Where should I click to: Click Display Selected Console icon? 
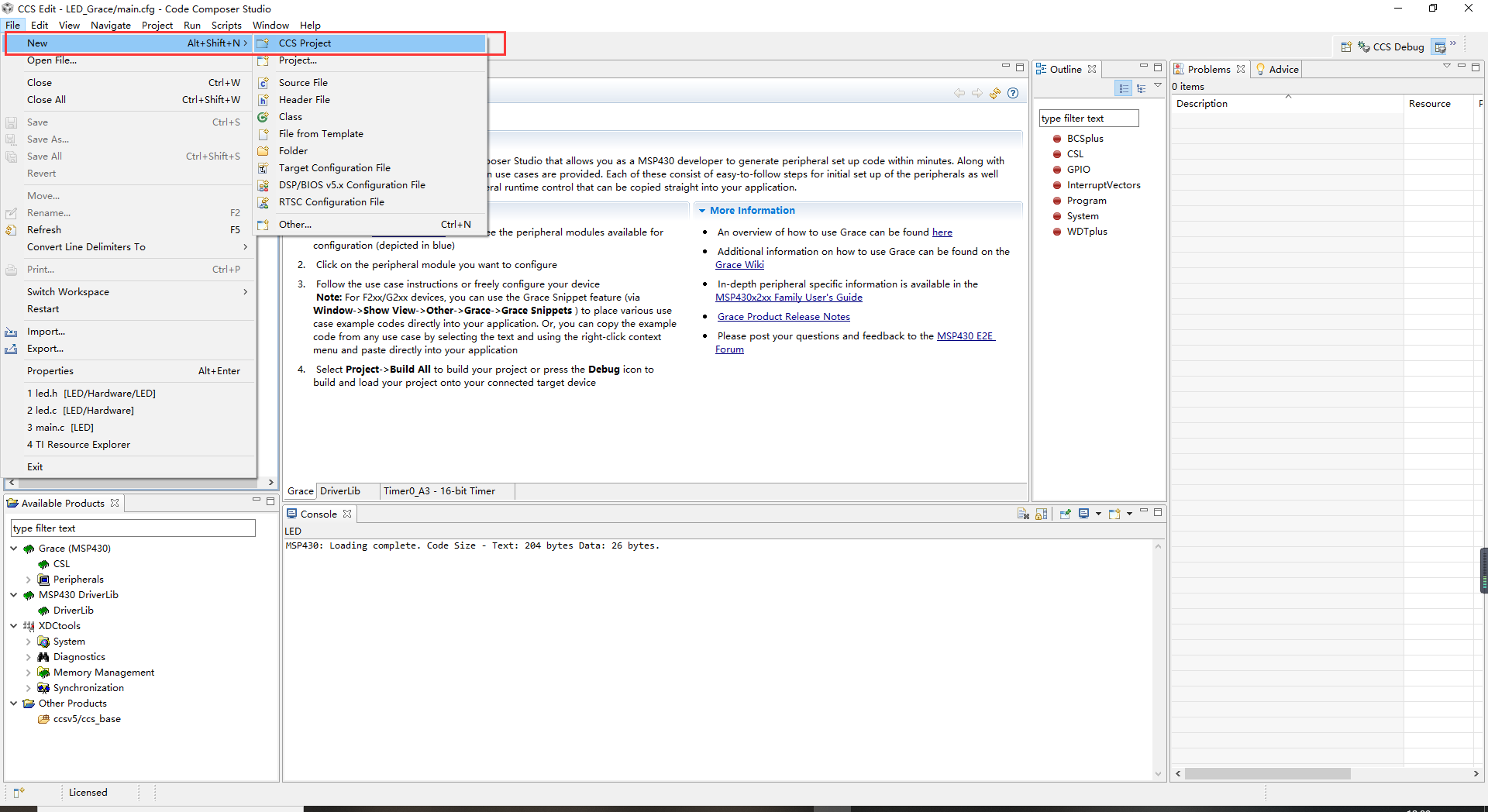coord(1084,514)
